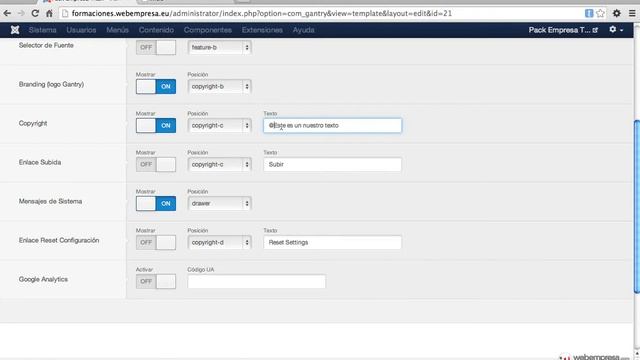Click the Enlace Subida text field 'Subir'
Image resolution: width=640 pixels, height=360 pixels.
click(x=333, y=164)
